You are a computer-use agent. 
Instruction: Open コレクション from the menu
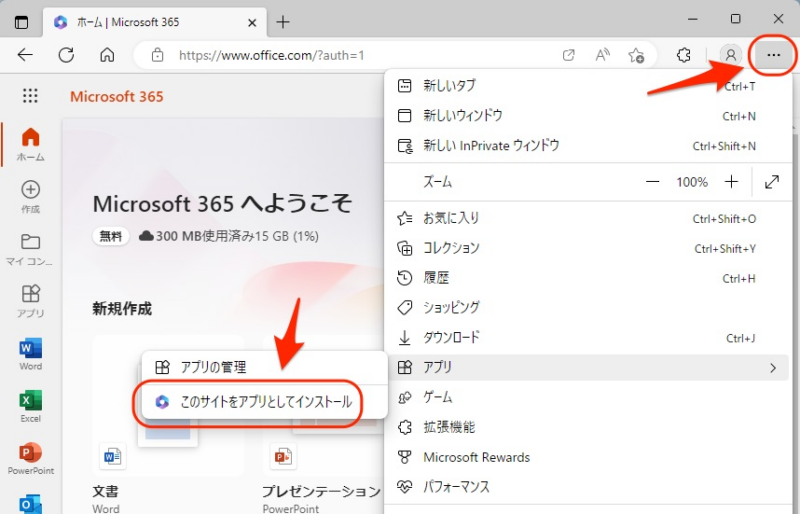(x=586, y=249)
